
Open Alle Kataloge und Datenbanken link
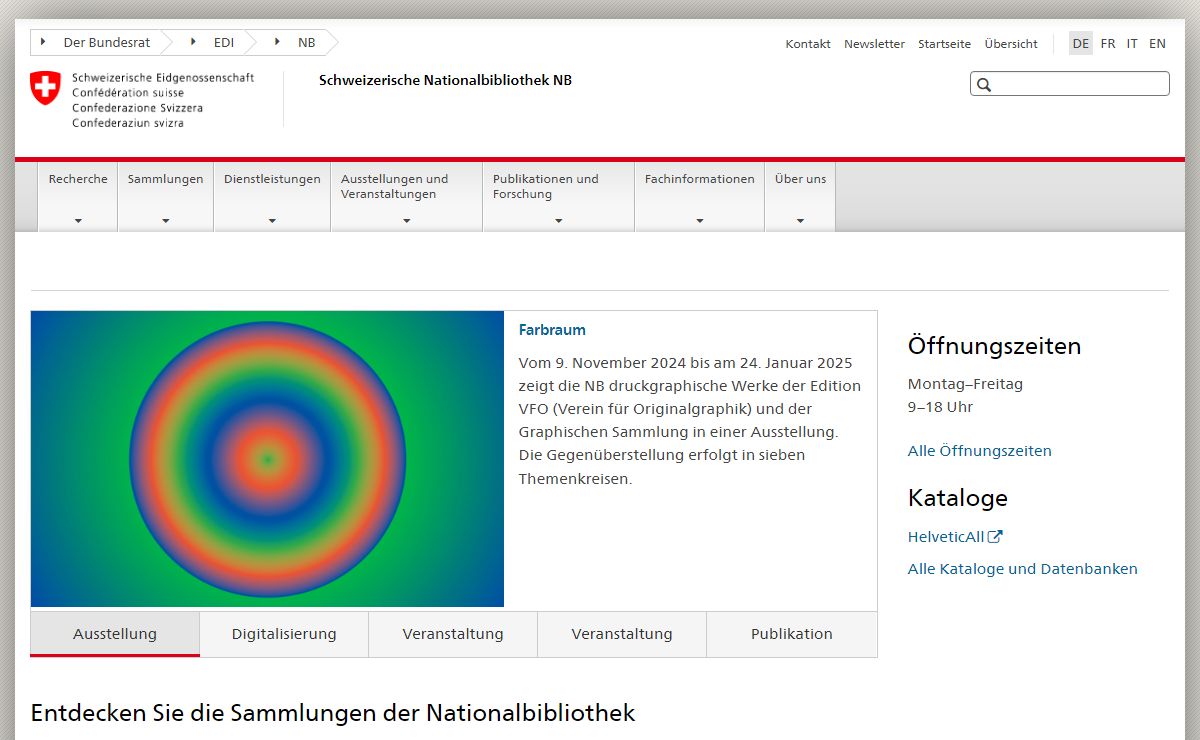click(1023, 569)
